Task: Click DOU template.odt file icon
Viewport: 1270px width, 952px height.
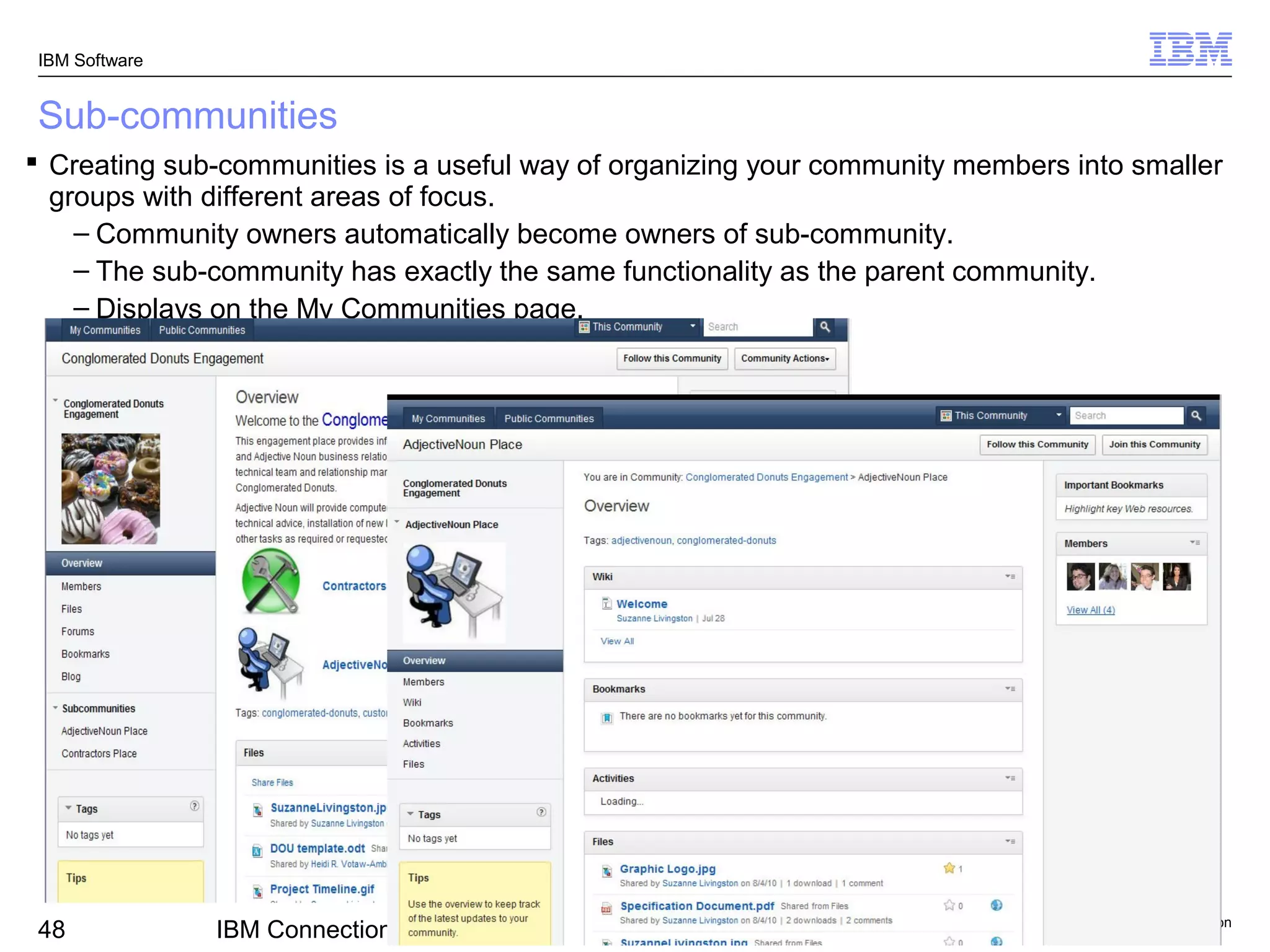Action: 257,851
